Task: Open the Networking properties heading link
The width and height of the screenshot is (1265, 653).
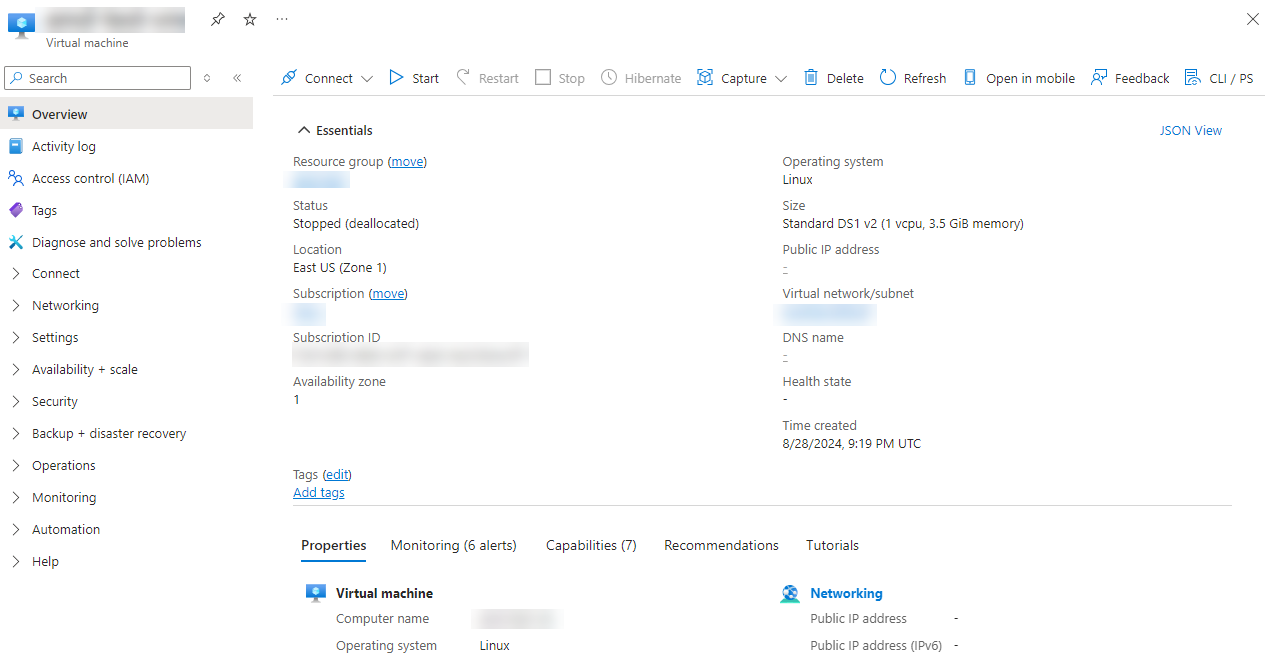Action: [846, 593]
